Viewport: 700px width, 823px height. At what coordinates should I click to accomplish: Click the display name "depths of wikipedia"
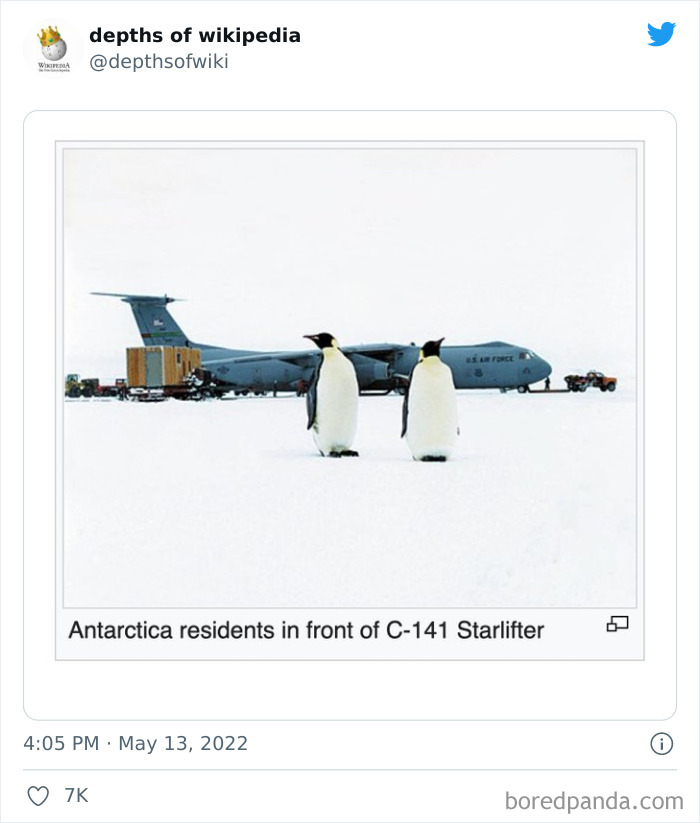pos(194,35)
